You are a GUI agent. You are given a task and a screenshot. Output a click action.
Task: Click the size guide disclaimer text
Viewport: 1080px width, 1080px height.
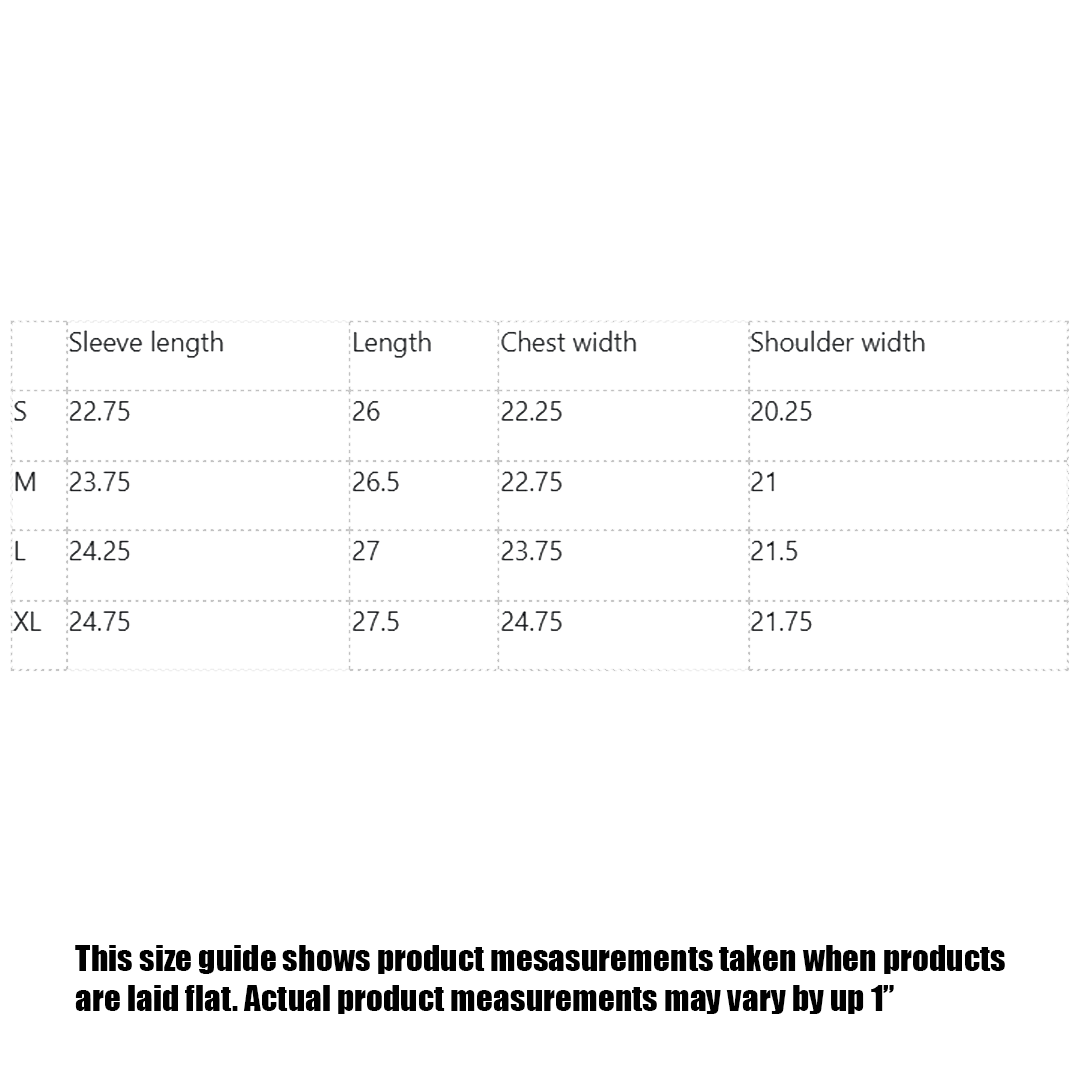coord(540,978)
